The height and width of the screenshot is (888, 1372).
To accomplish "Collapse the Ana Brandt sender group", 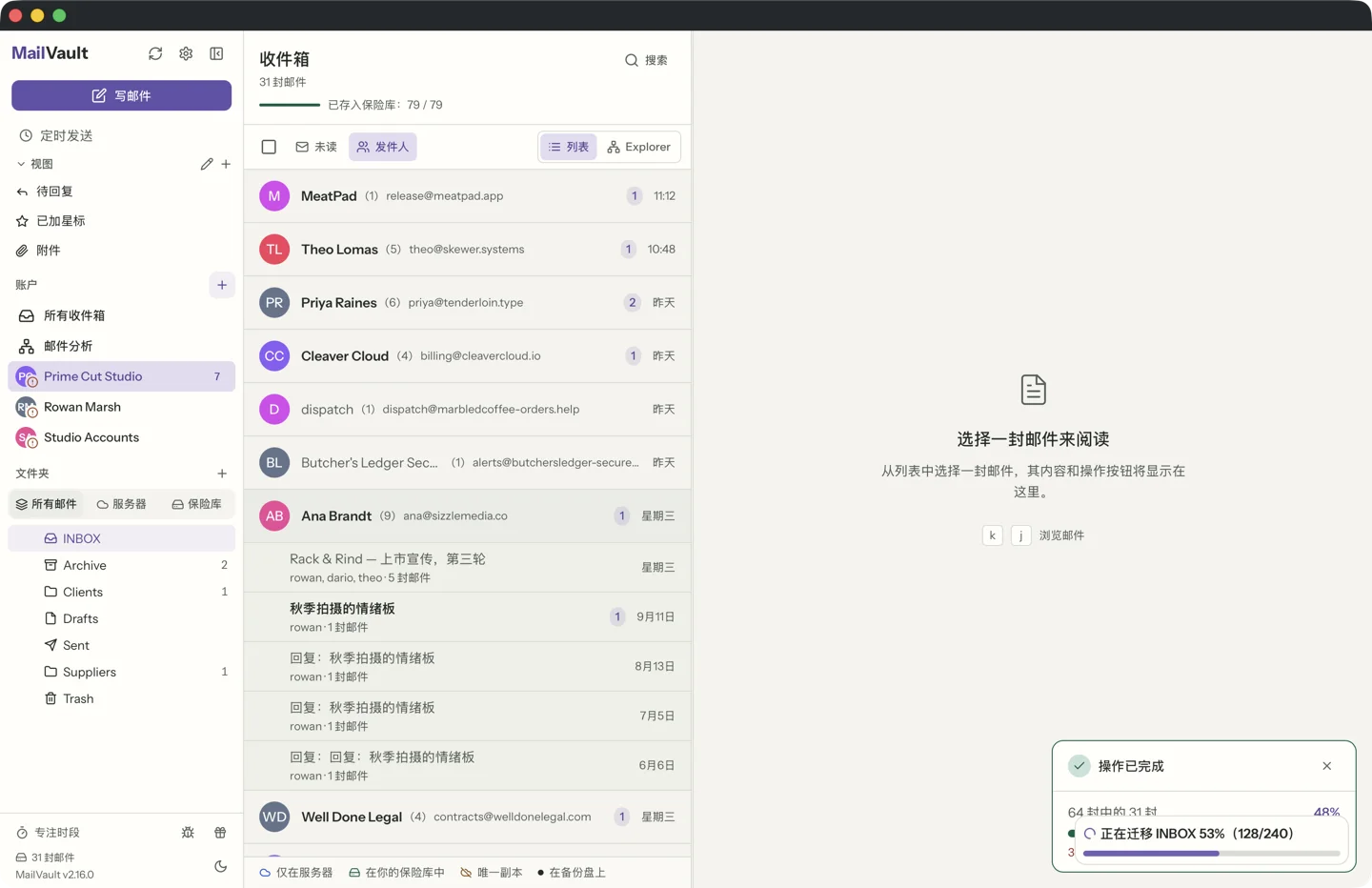I will 468,515.
